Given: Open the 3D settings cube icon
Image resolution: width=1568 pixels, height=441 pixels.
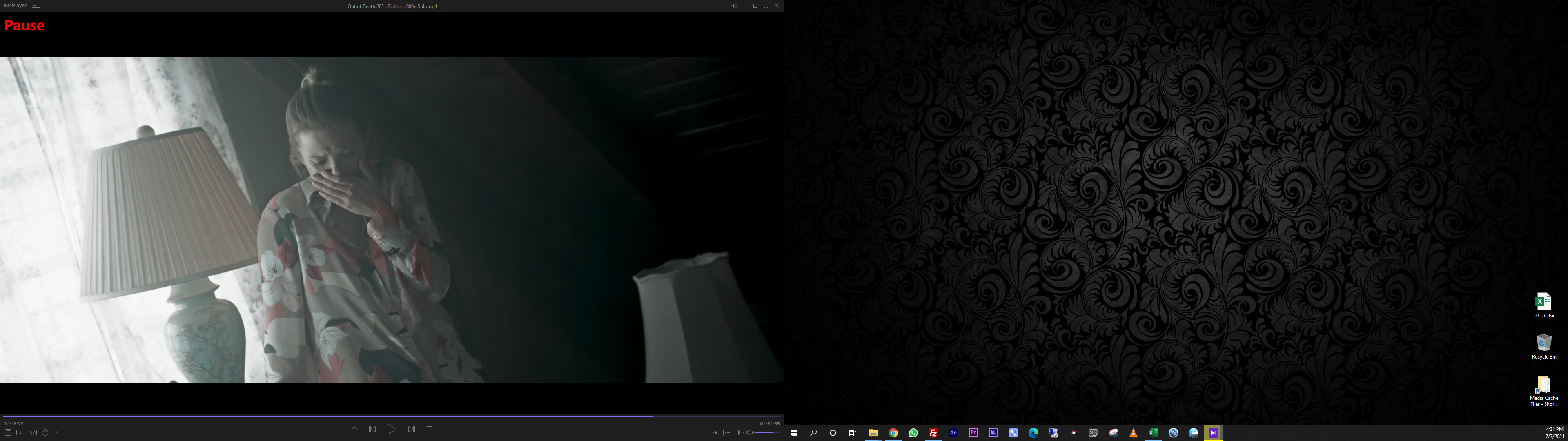Looking at the screenshot, I should pos(45,432).
